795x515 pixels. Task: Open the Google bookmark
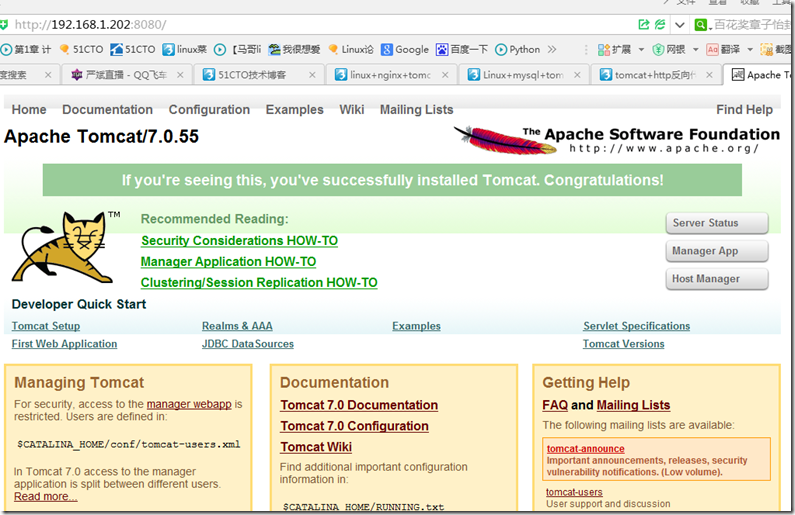pyautogui.click(x=405, y=49)
